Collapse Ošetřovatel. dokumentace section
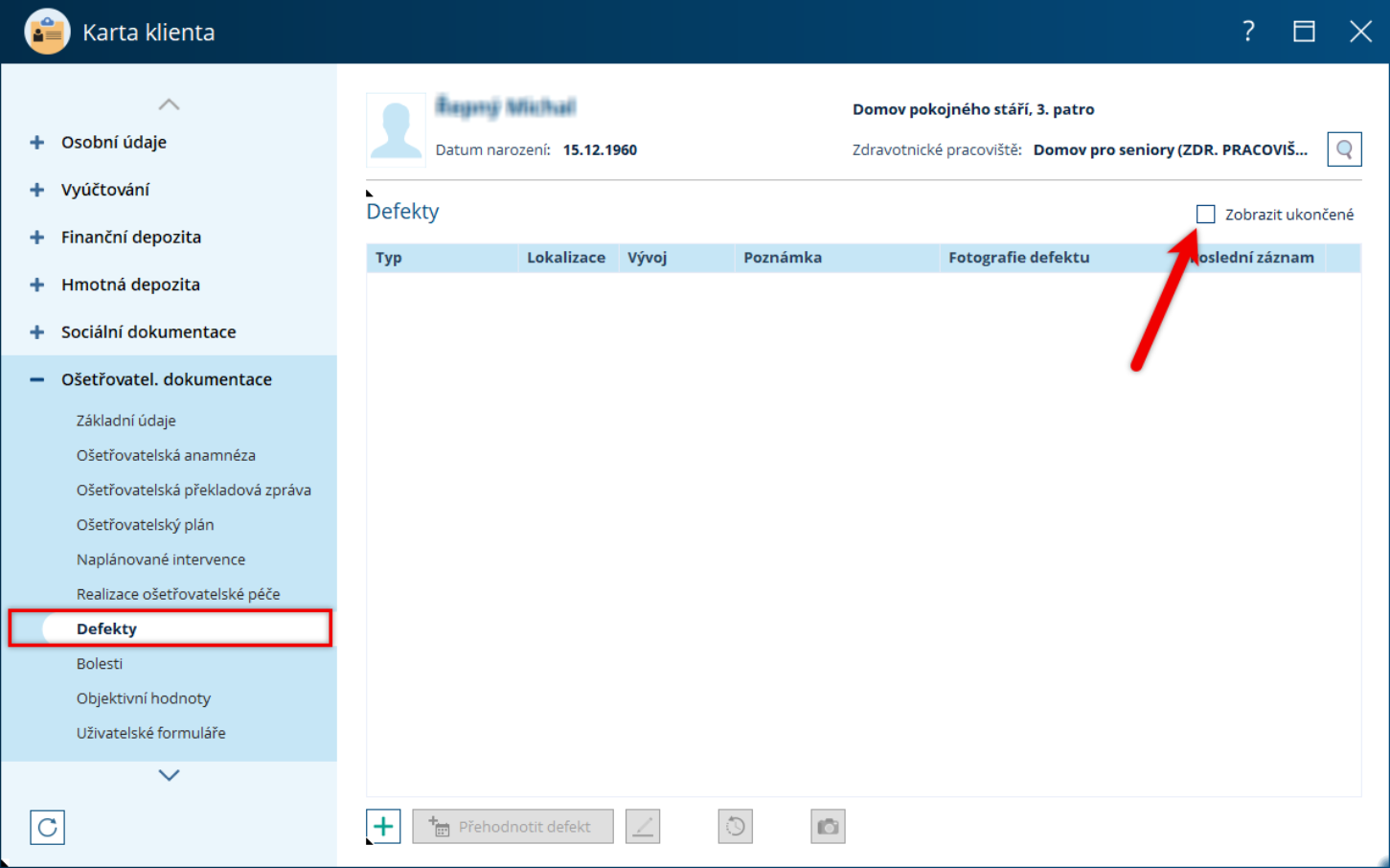Screen dimensions: 1390x868 coord(37,379)
